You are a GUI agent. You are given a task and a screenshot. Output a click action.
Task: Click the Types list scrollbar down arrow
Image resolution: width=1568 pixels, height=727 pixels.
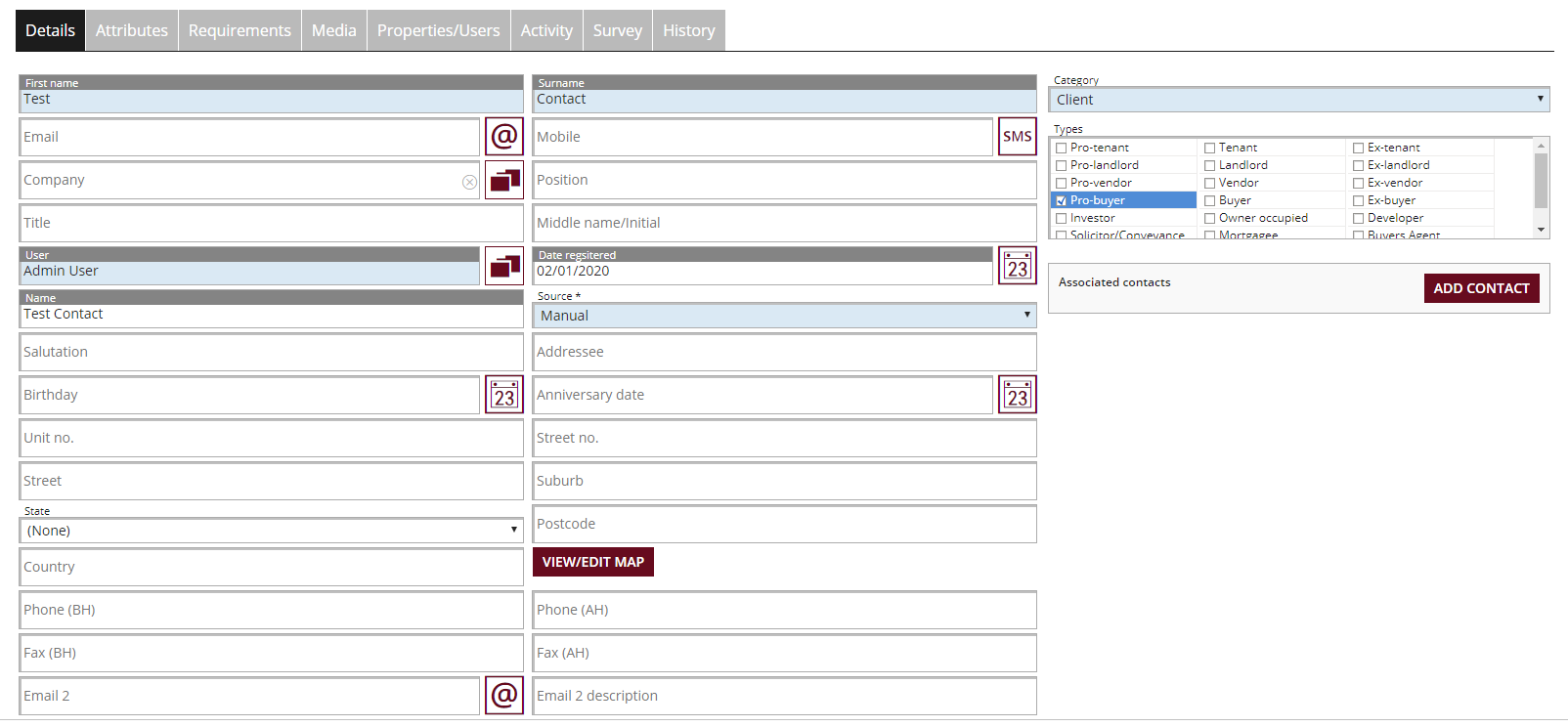pyautogui.click(x=1541, y=231)
